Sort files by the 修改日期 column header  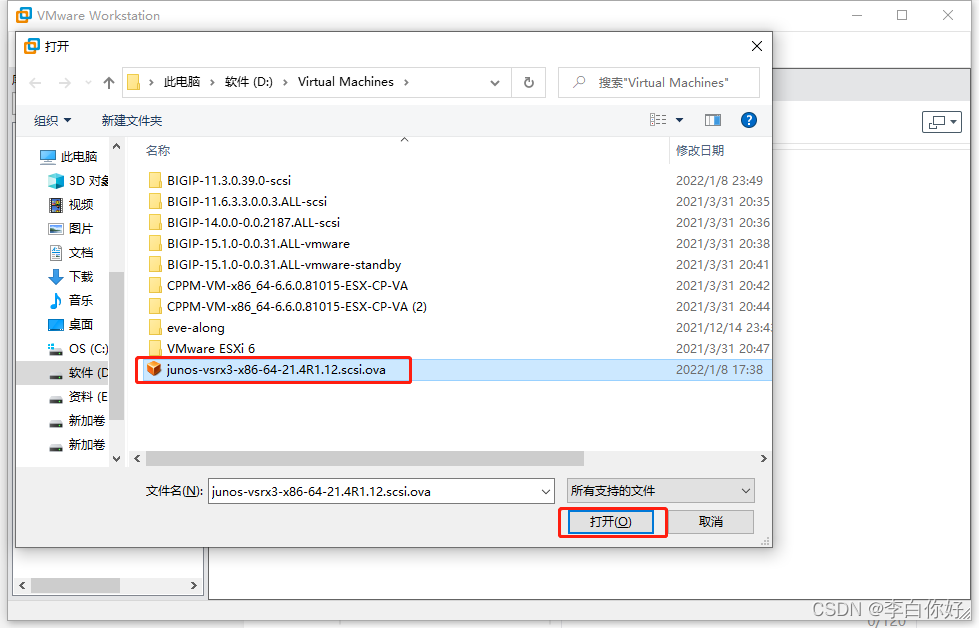tap(700, 150)
